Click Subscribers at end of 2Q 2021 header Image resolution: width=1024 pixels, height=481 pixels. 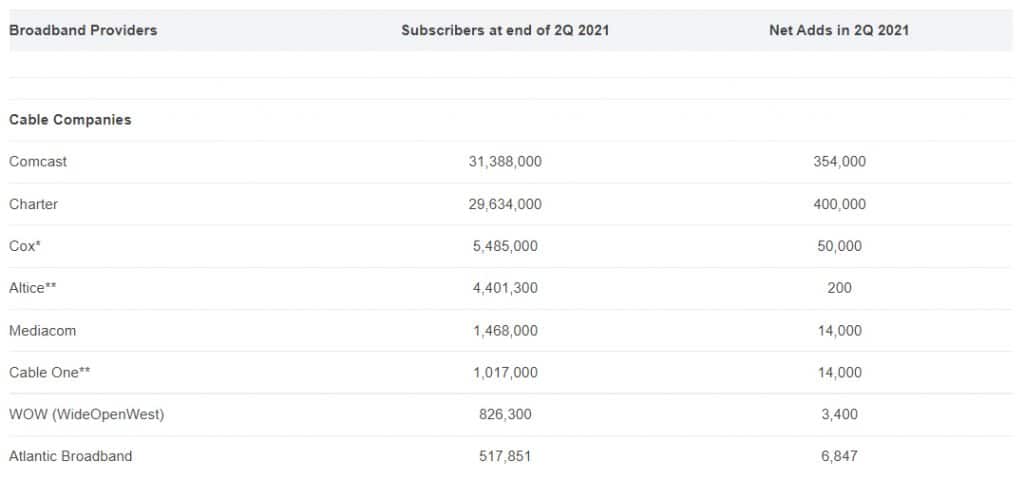pos(505,30)
